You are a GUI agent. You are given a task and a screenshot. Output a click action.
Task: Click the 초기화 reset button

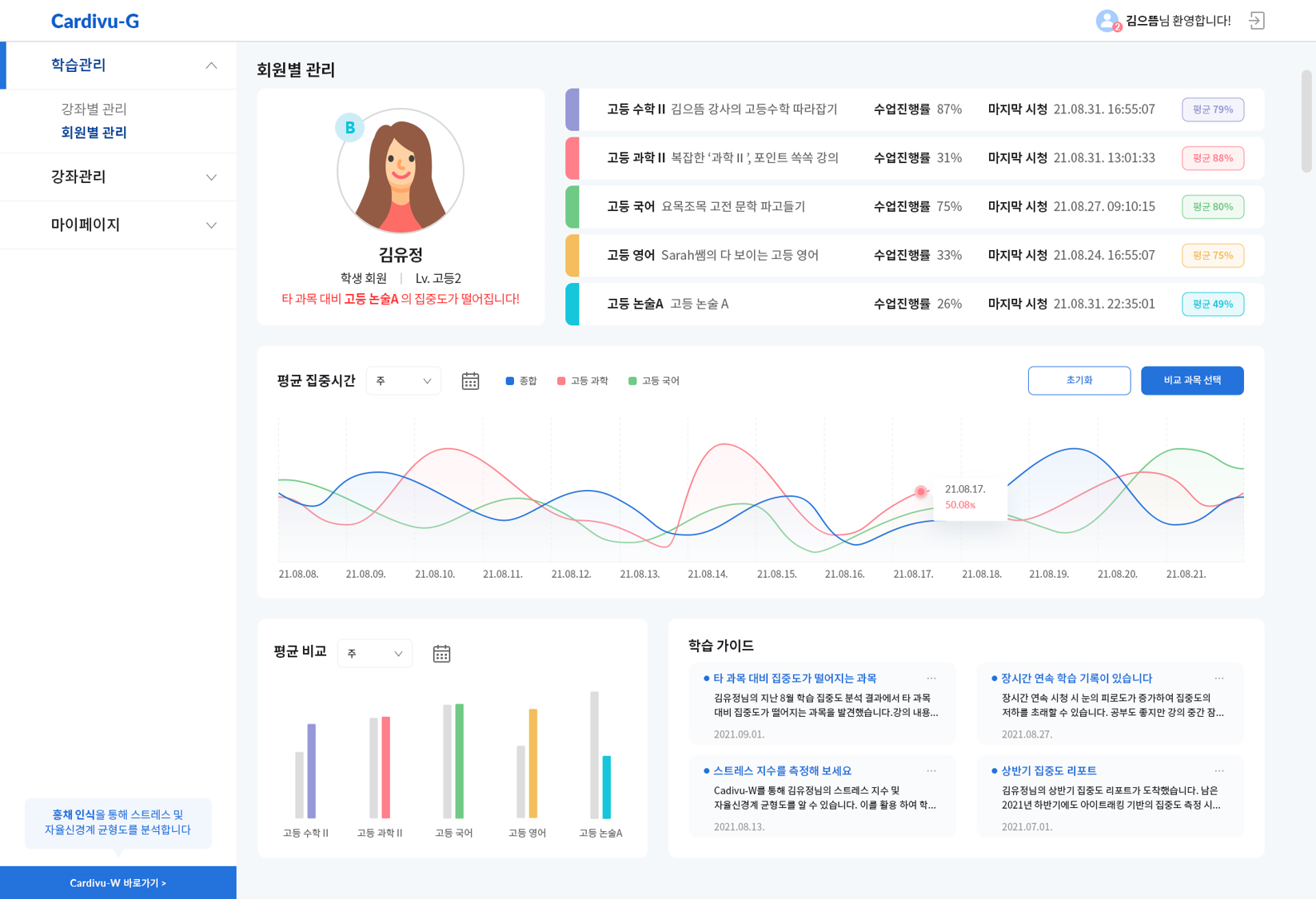click(x=1079, y=380)
